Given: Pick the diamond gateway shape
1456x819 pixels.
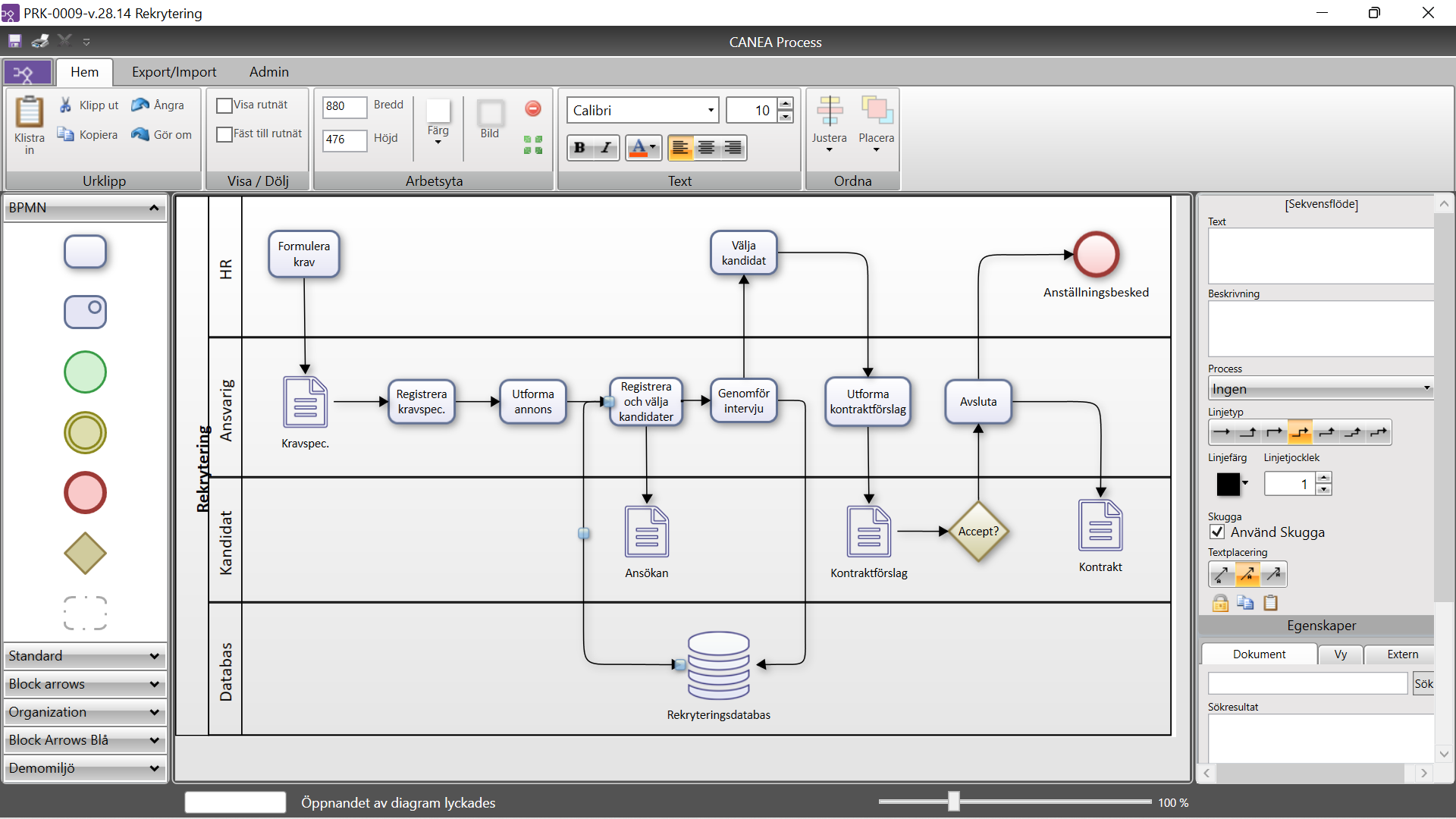Looking at the screenshot, I should [85, 553].
